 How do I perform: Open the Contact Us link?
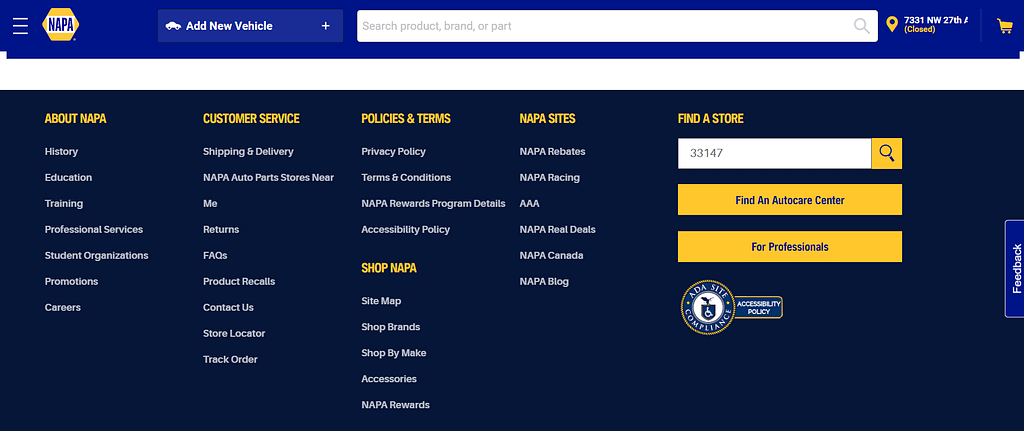tap(228, 308)
